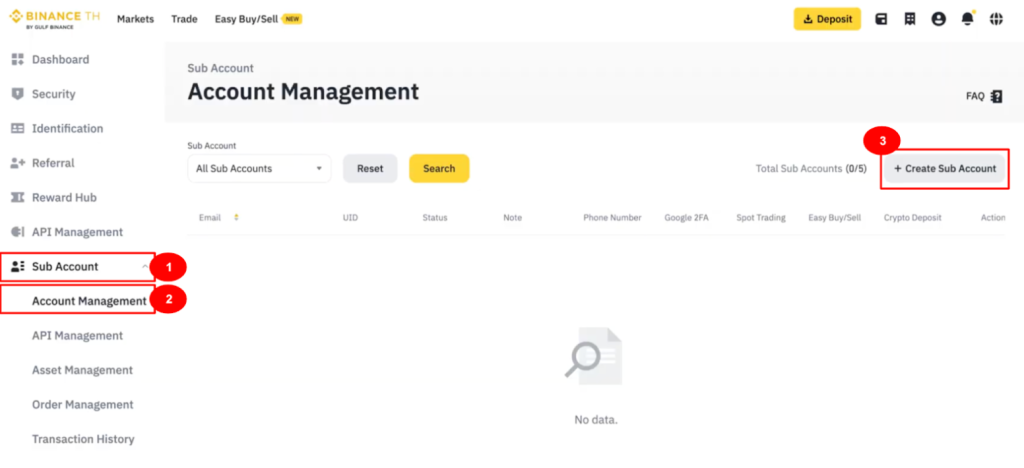The height and width of the screenshot is (468, 1024).
Task: Open the All Sub Accounts dropdown
Action: pyautogui.click(x=259, y=169)
